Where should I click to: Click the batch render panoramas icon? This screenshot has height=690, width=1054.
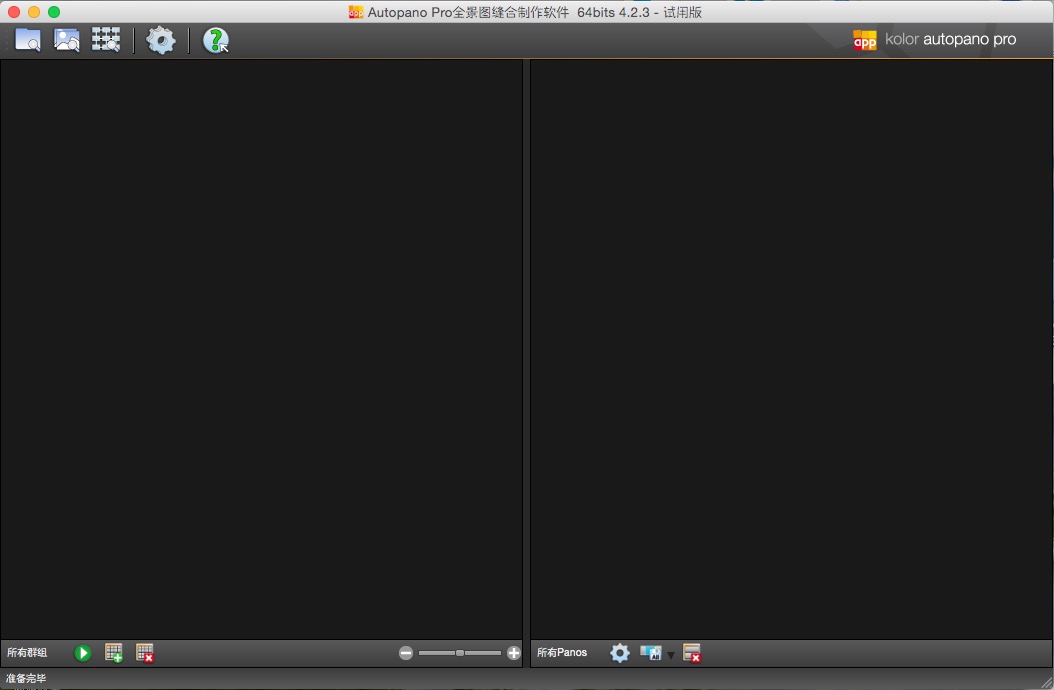coord(651,653)
